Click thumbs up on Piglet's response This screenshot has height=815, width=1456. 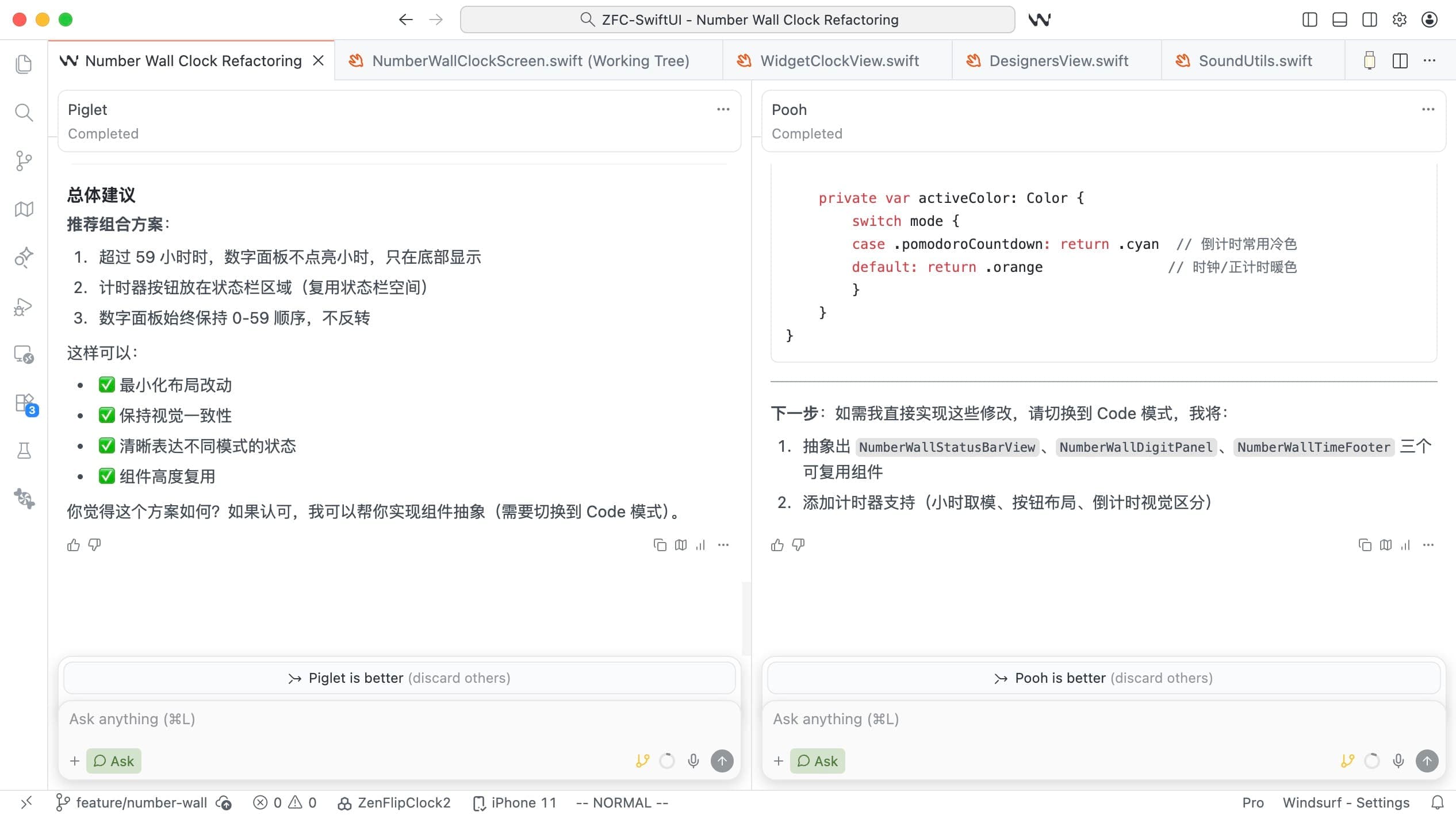click(x=74, y=545)
